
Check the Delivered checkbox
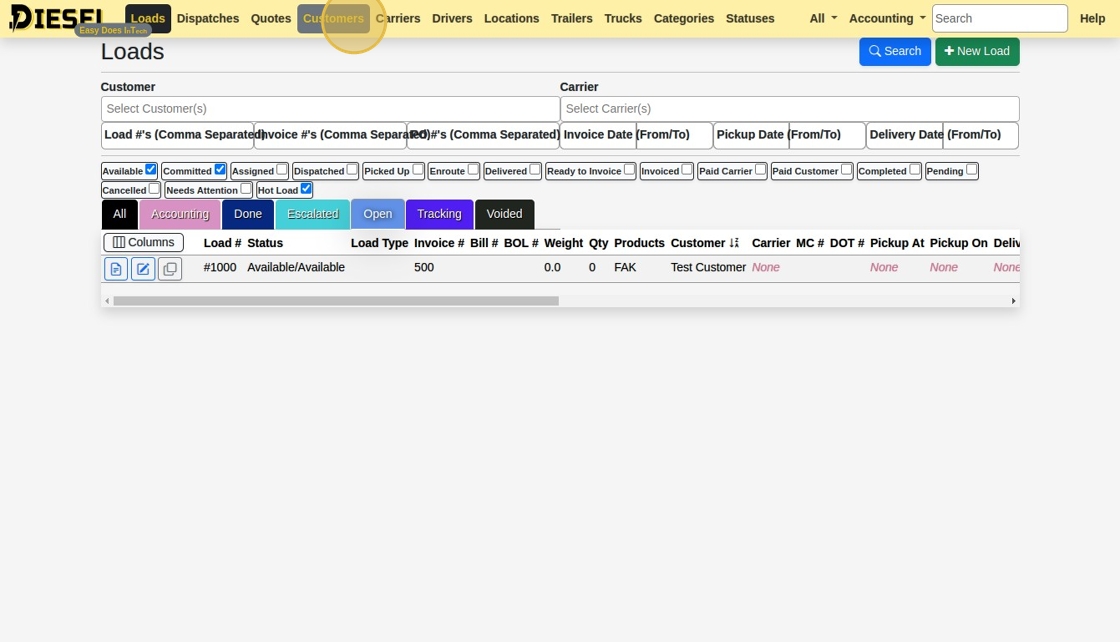pyautogui.click(x=535, y=169)
